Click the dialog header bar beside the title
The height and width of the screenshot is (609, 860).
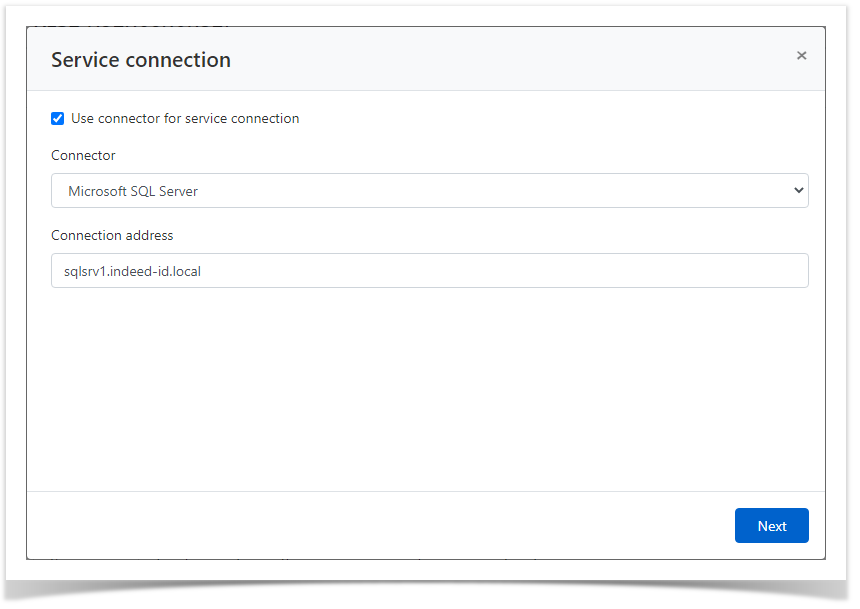500,60
